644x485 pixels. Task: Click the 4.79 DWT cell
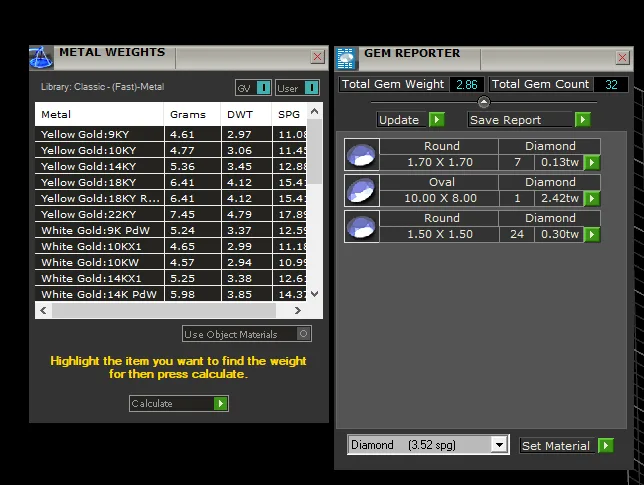246,214
